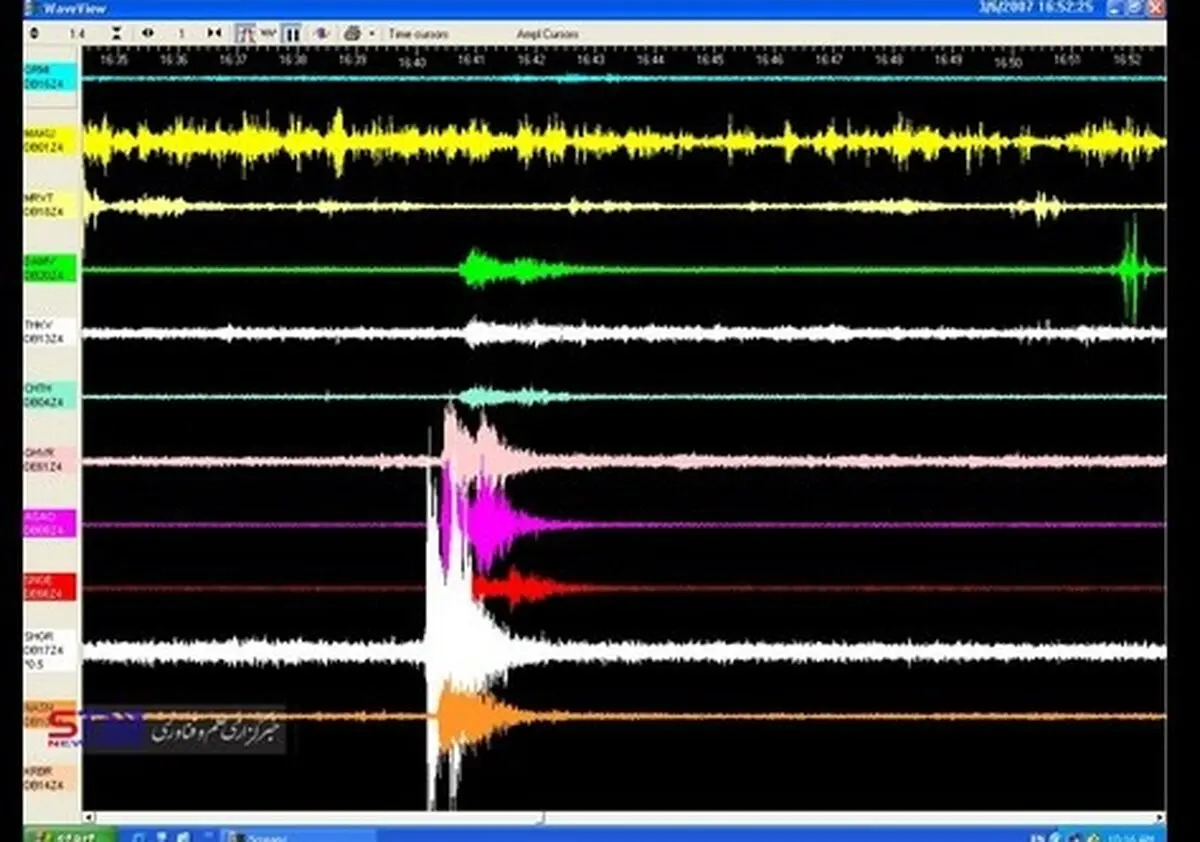This screenshot has height=842, width=1200.
Task: Select the magenta ASAO channel label
Action: (x=50, y=523)
